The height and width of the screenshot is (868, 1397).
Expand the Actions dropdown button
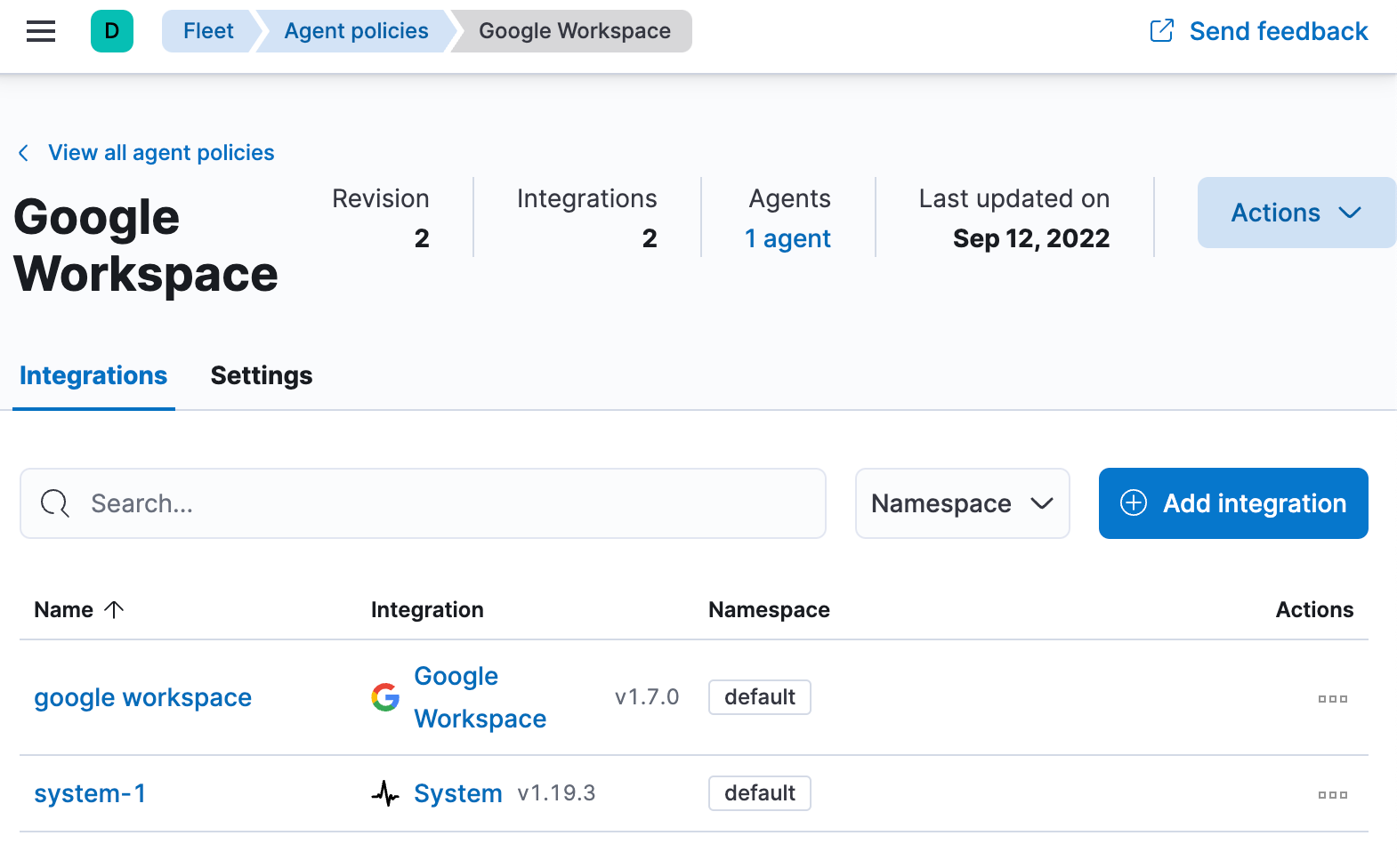[x=1296, y=213]
